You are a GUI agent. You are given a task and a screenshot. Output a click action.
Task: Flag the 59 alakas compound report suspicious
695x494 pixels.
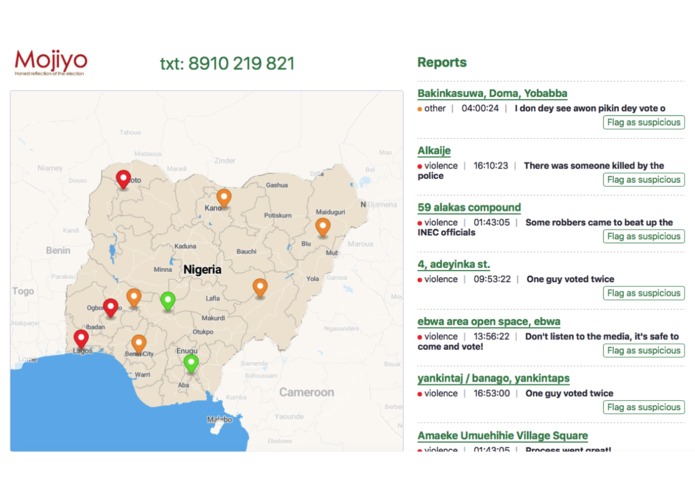click(644, 237)
